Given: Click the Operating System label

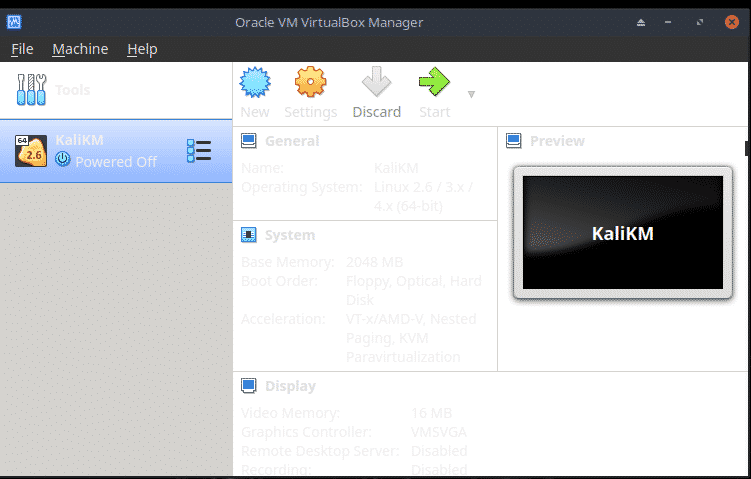Looking at the screenshot, I should 301,187.
